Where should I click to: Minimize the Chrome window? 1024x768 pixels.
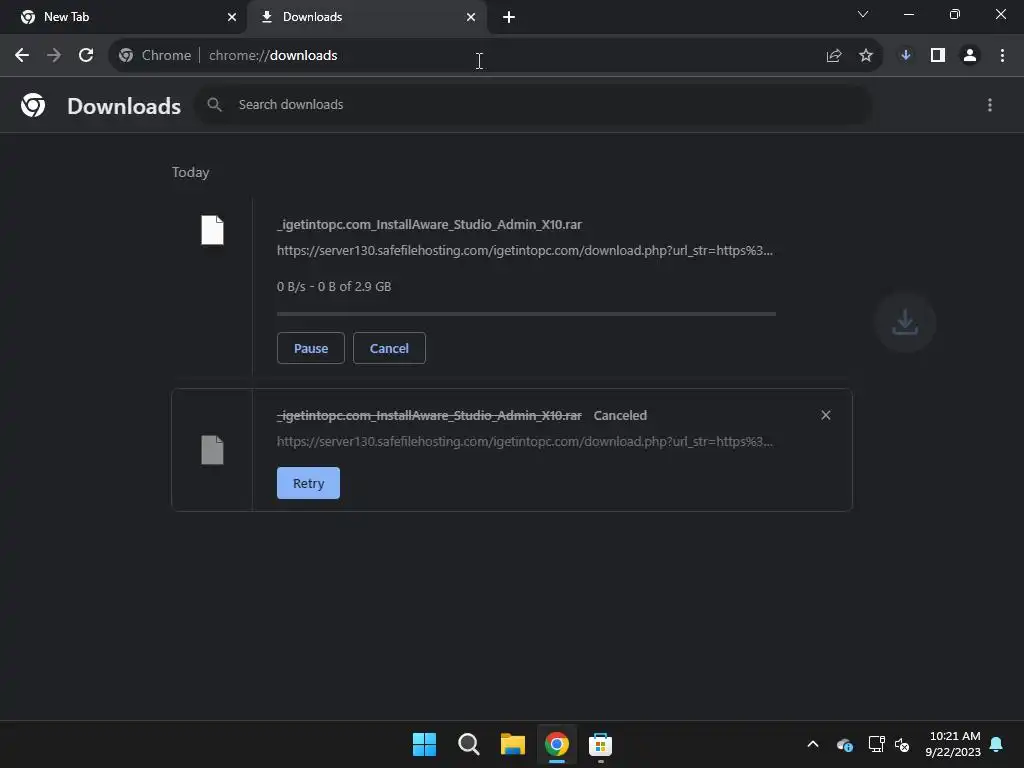[x=908, y=14]
